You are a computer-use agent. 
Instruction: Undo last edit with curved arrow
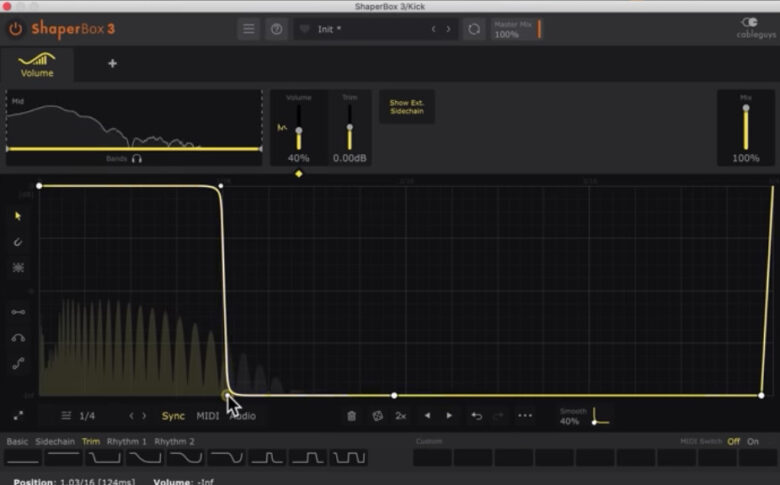point(476,416)
